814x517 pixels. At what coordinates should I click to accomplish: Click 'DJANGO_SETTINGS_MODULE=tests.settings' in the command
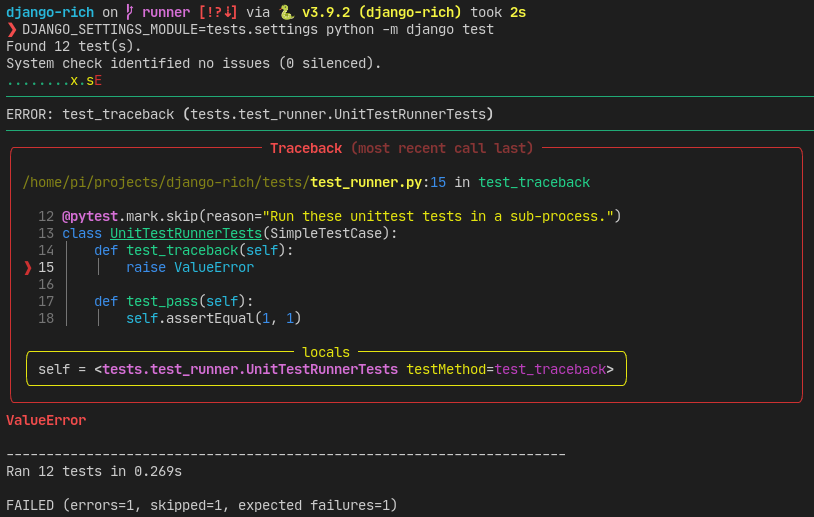(170, 30)
